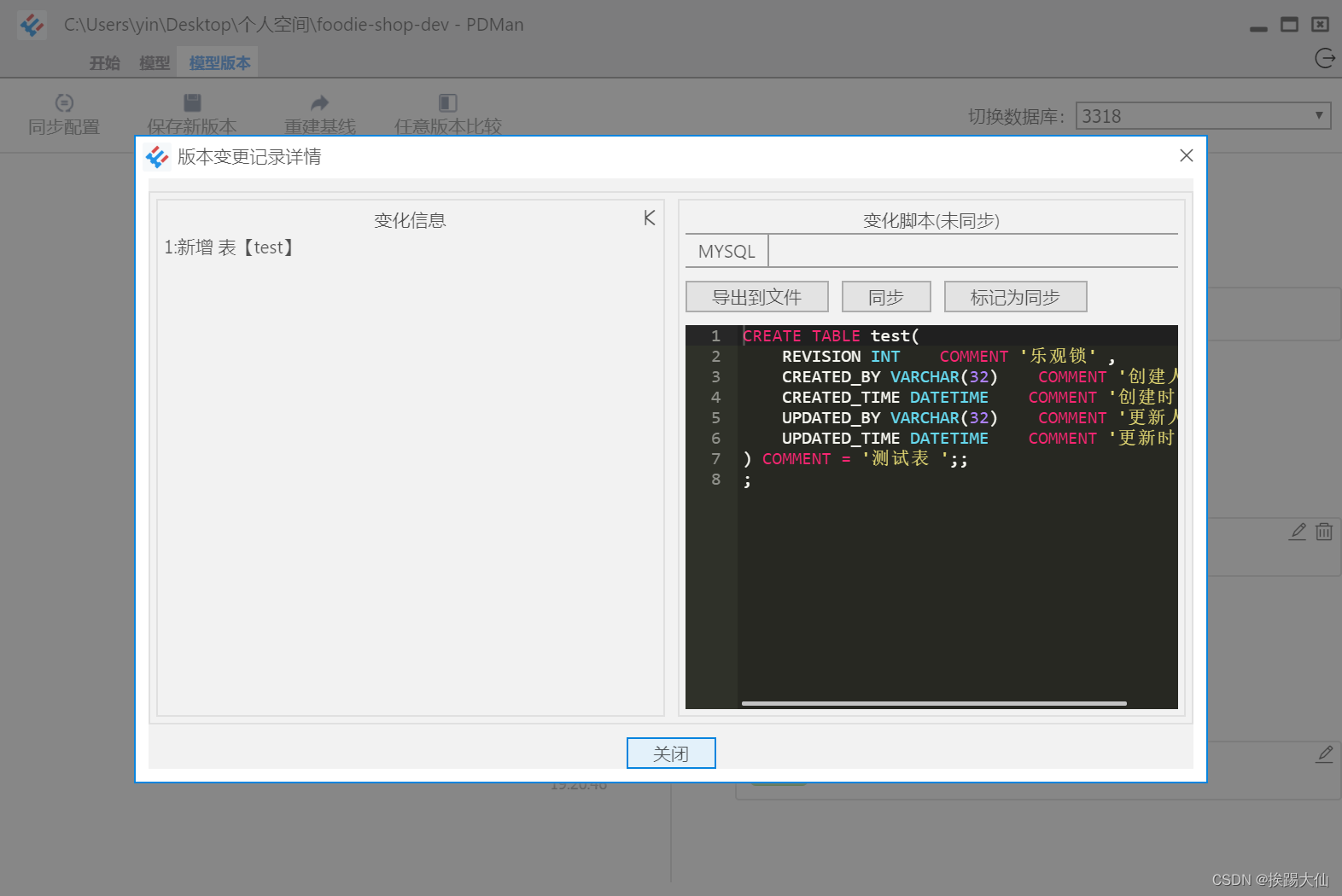The image size is (1342, 896).
Task: Click the 变化信息 panel heading
Action: (410, 220)
